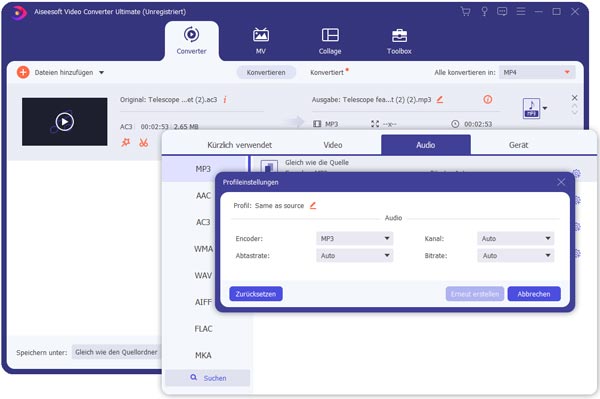Open the Kanal dropdown
Screen dimensions: 600x399
tap(515, 238)
